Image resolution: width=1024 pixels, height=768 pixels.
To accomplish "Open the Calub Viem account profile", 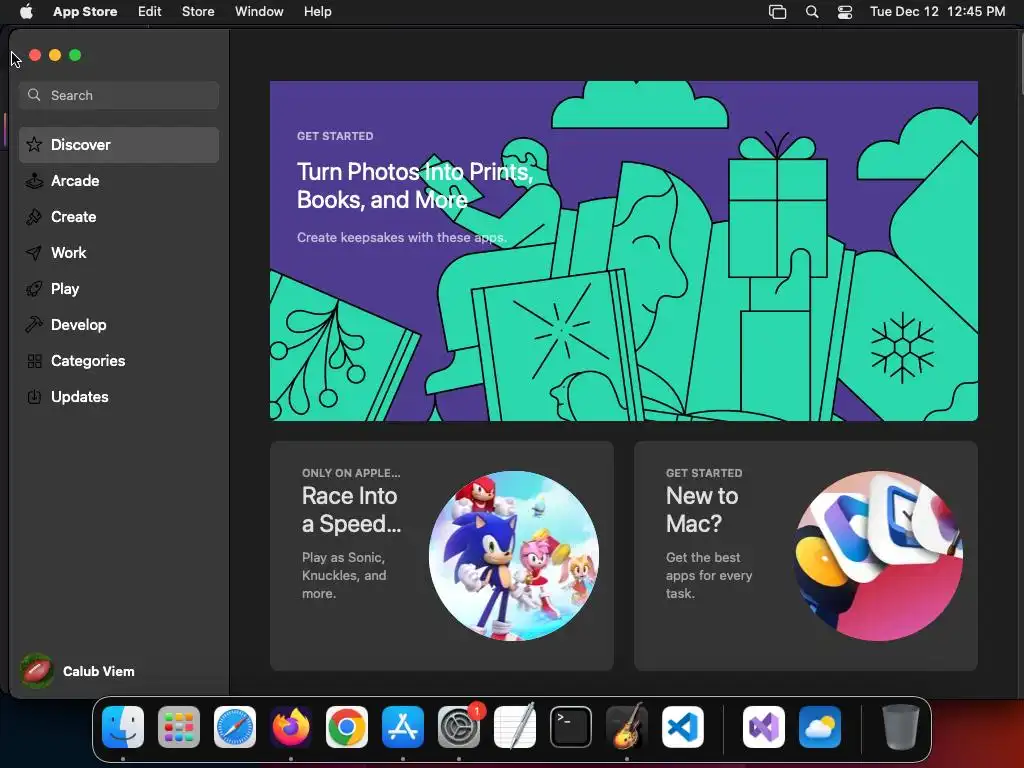I will click(x=78, y=671).
